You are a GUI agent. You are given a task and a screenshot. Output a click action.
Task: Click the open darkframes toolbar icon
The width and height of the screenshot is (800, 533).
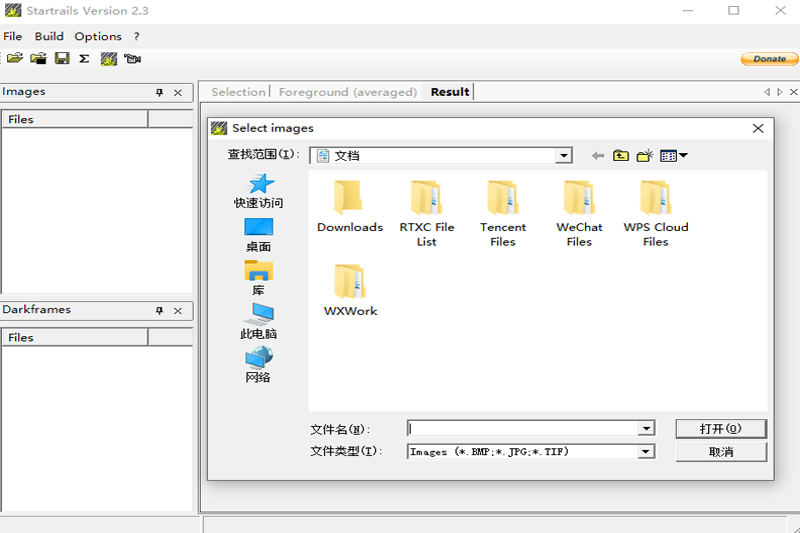[38, 59]
